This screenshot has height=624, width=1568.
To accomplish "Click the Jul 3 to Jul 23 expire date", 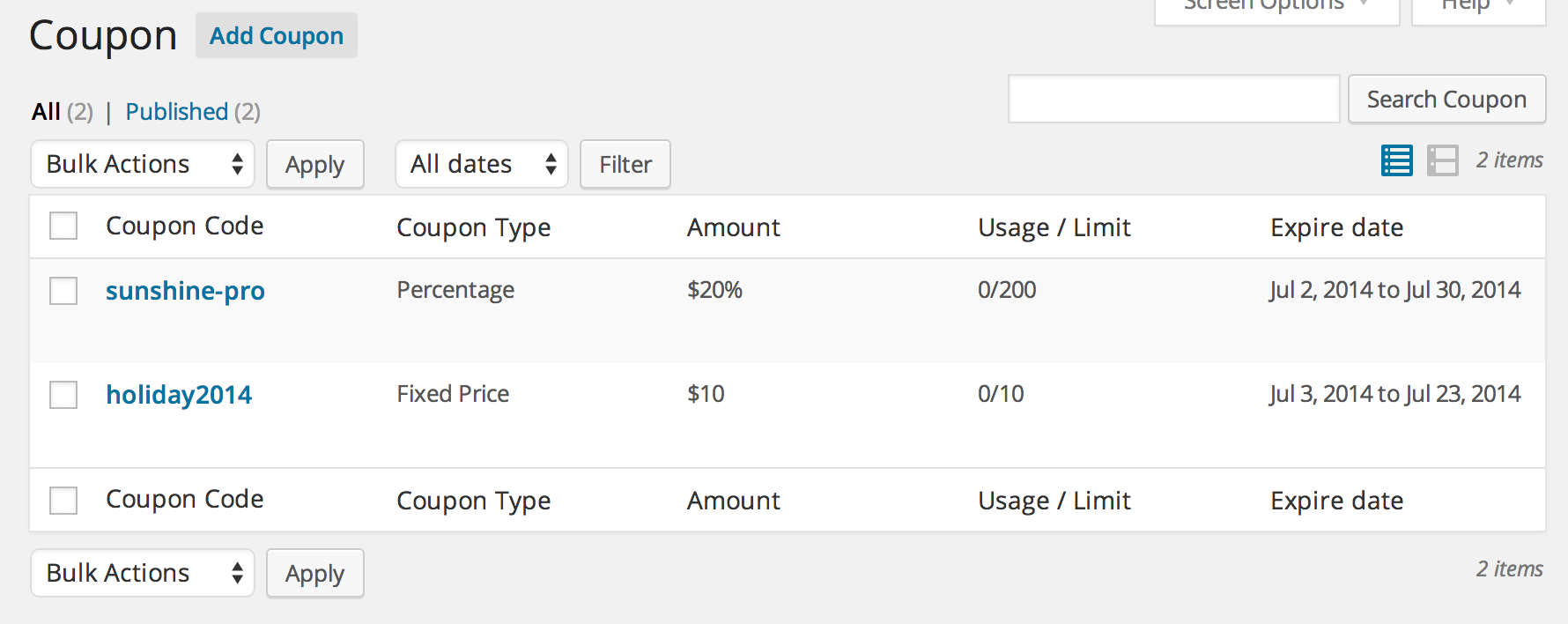I will (x=1395, y=394).
